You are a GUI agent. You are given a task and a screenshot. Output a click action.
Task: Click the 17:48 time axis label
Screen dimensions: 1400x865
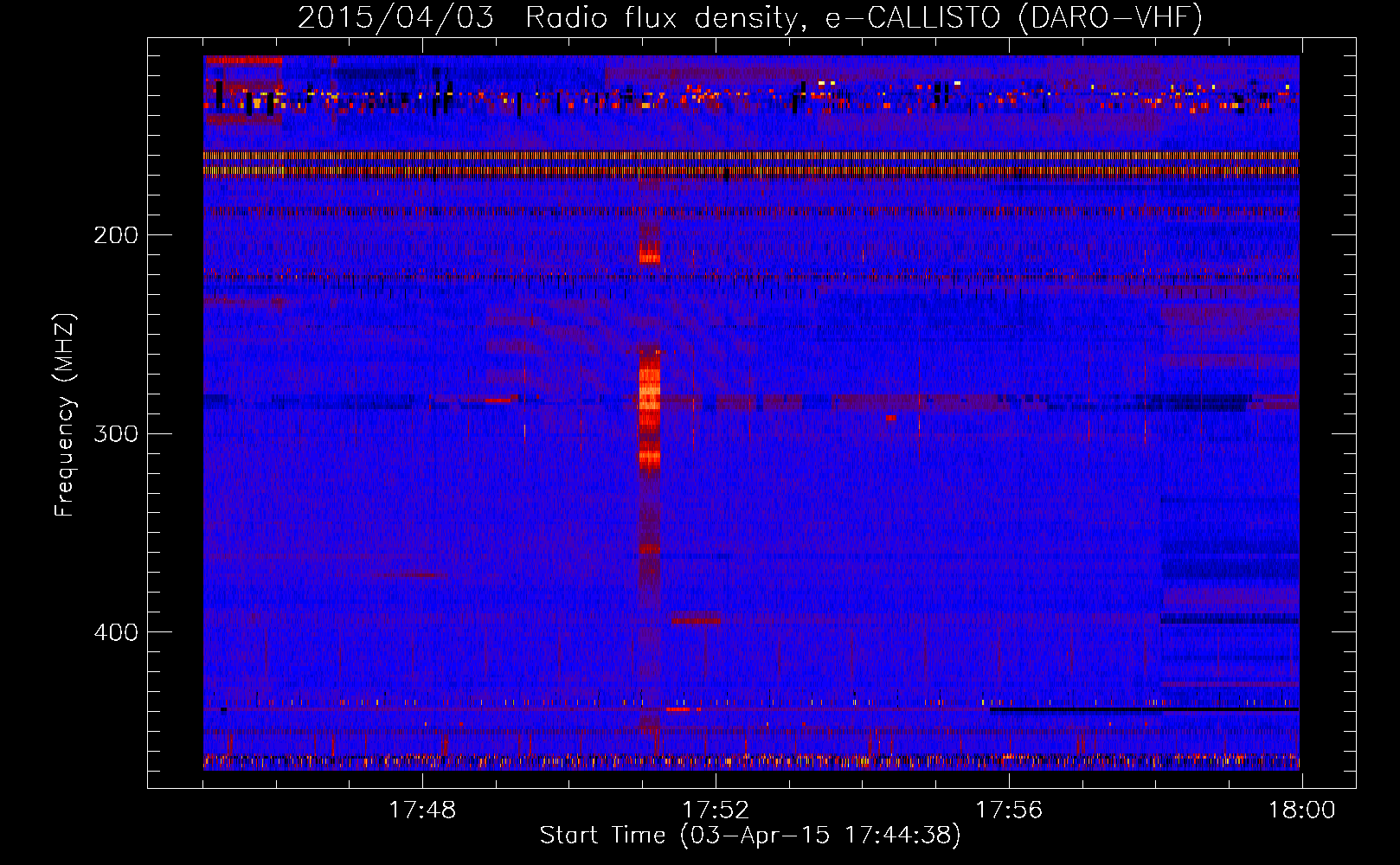[422, 811]
